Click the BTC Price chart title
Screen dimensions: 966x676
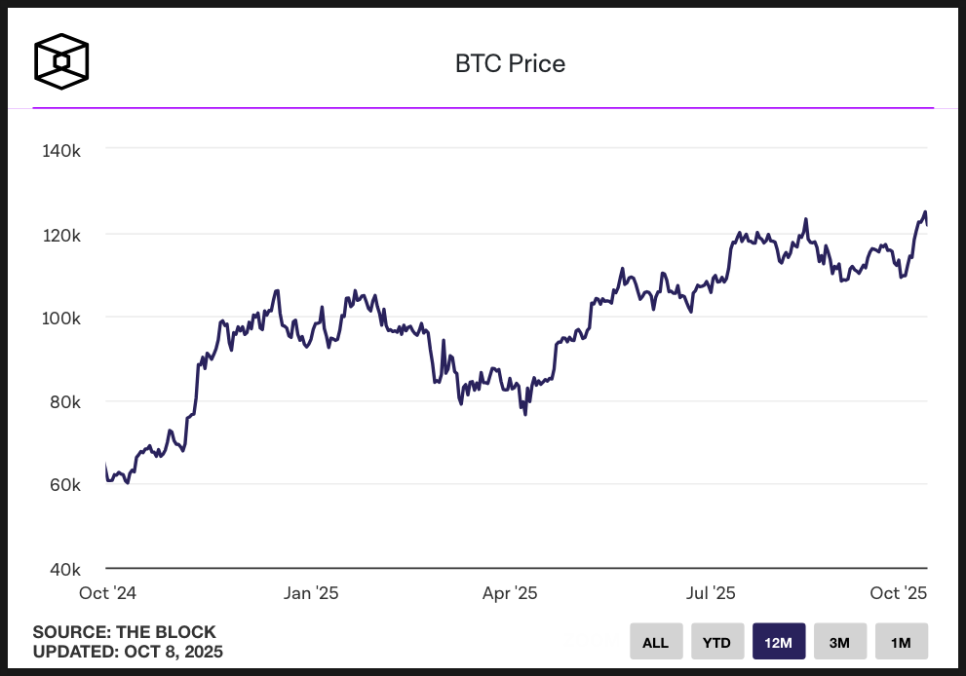pyautogui.click(x=510, y=64)
